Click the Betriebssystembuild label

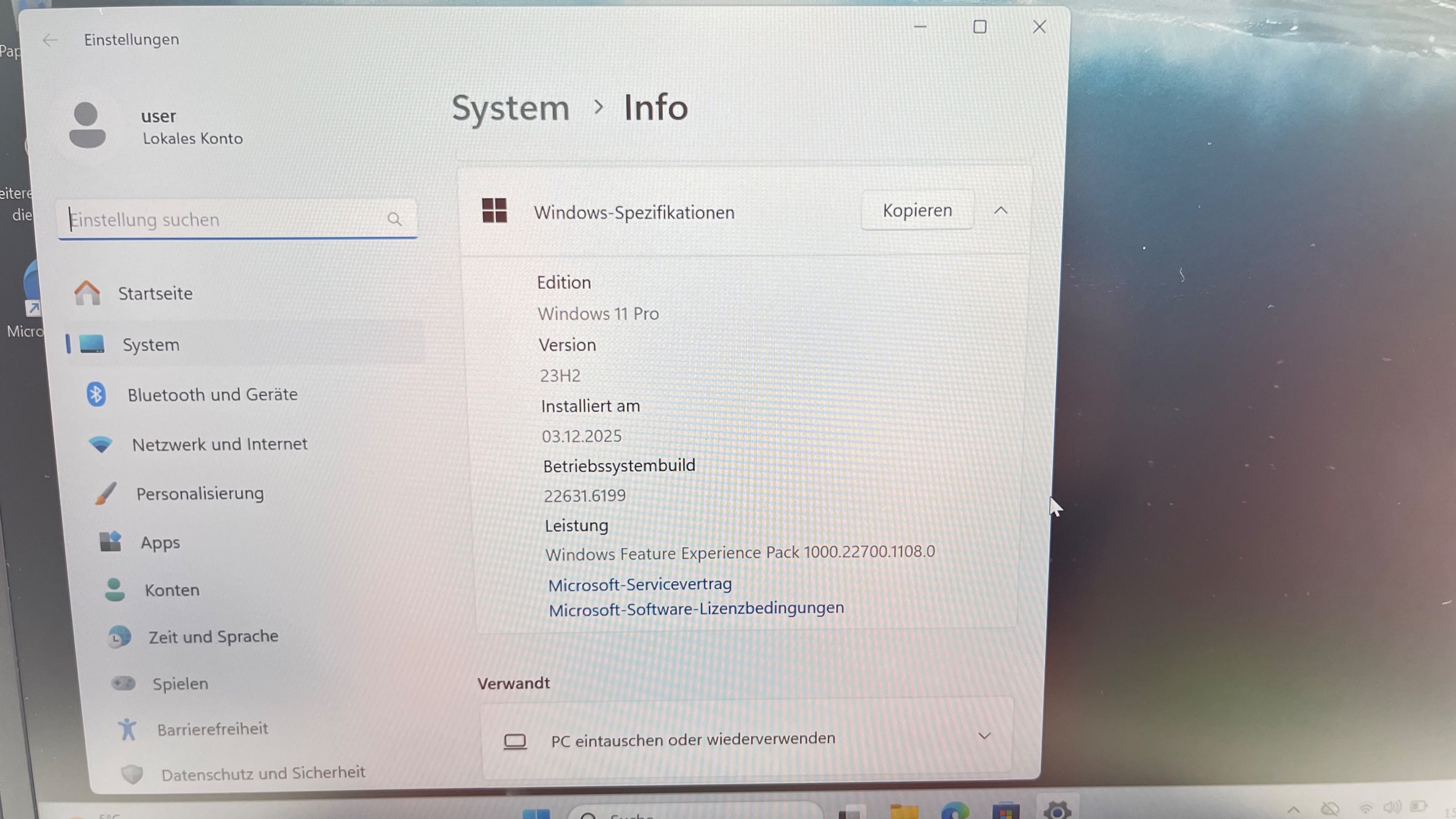click(x=619, y=466)
